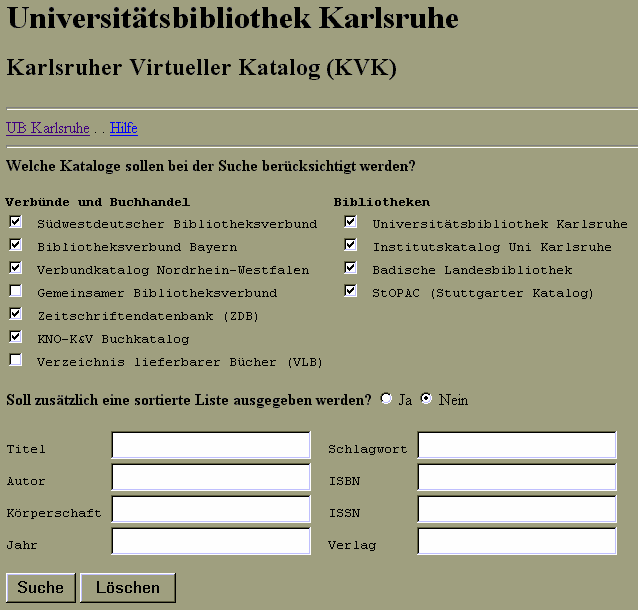Toggle Bibliotheksverbund Bayern checkbox
The height and width of the screenshot is (610, 638).
15,245
